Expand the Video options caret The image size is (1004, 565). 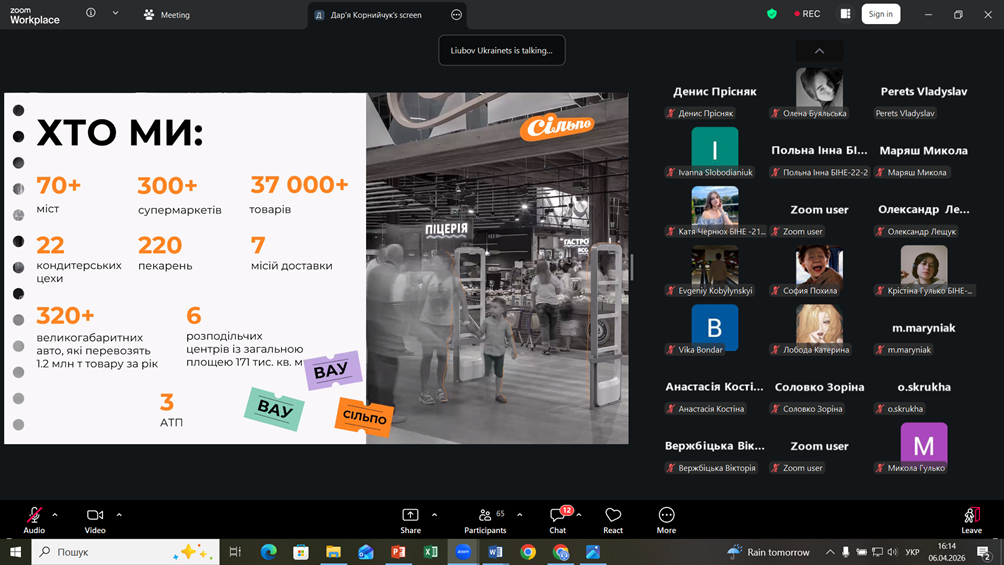[x=119, y=515]
